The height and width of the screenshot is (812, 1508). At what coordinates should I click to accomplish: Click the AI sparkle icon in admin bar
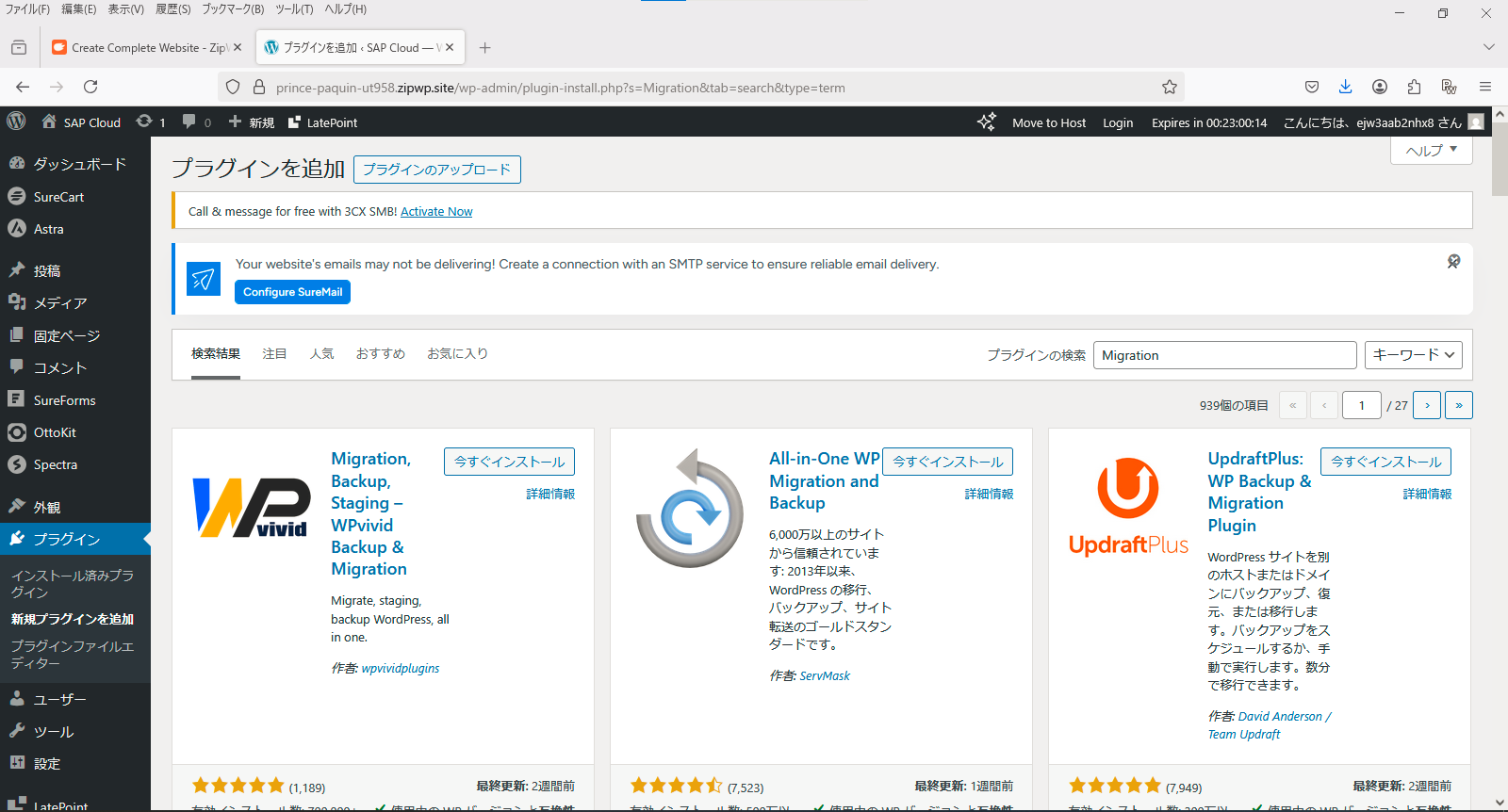coord(986,122)
